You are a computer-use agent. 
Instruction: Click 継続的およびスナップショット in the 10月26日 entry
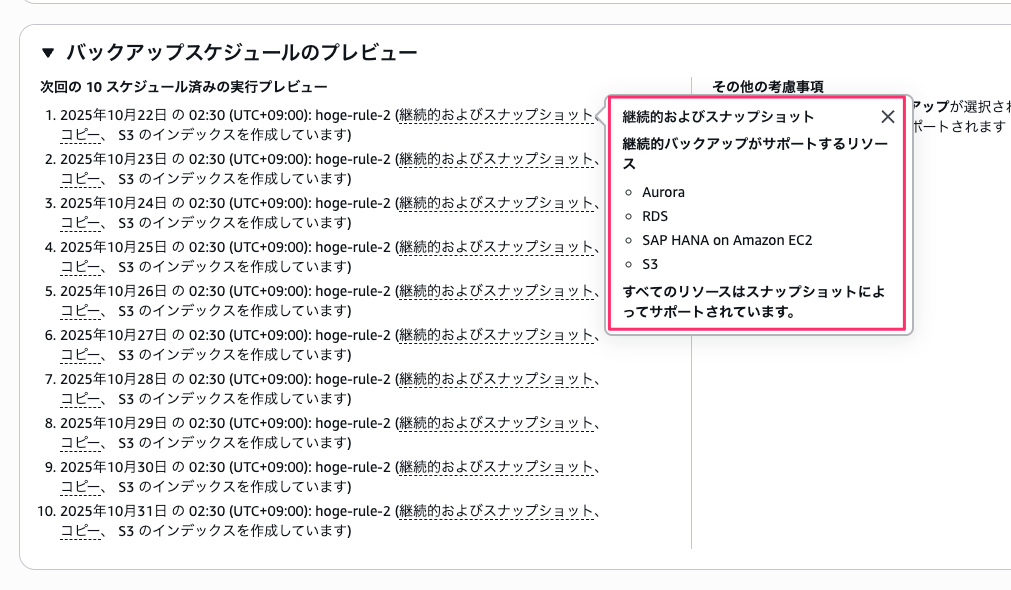click(495, 291)
